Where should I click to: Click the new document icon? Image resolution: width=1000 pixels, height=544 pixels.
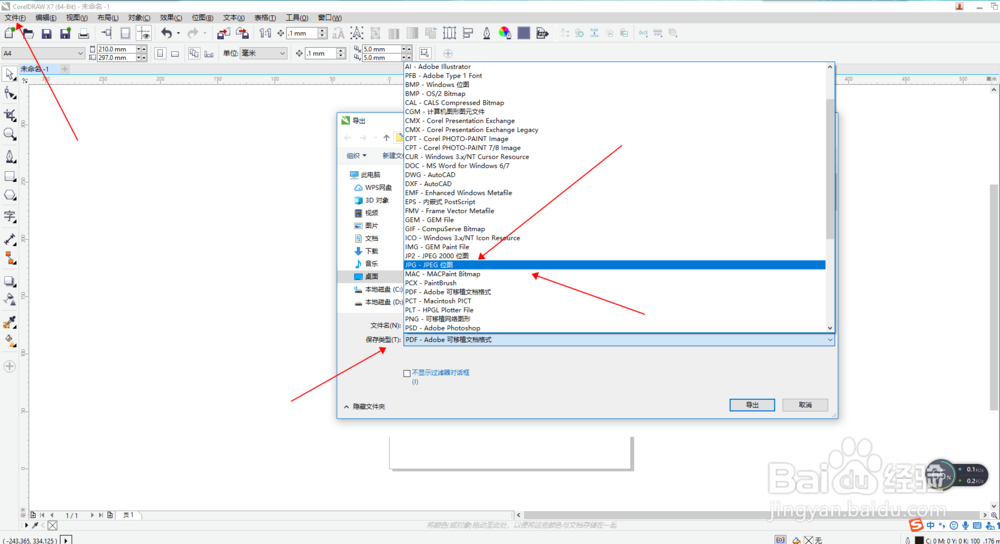pos(10,33)
